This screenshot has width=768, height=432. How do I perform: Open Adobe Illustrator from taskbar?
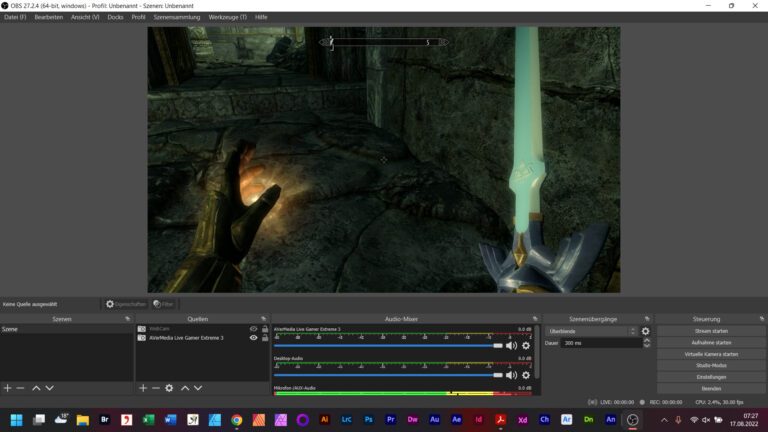point(324,420)
